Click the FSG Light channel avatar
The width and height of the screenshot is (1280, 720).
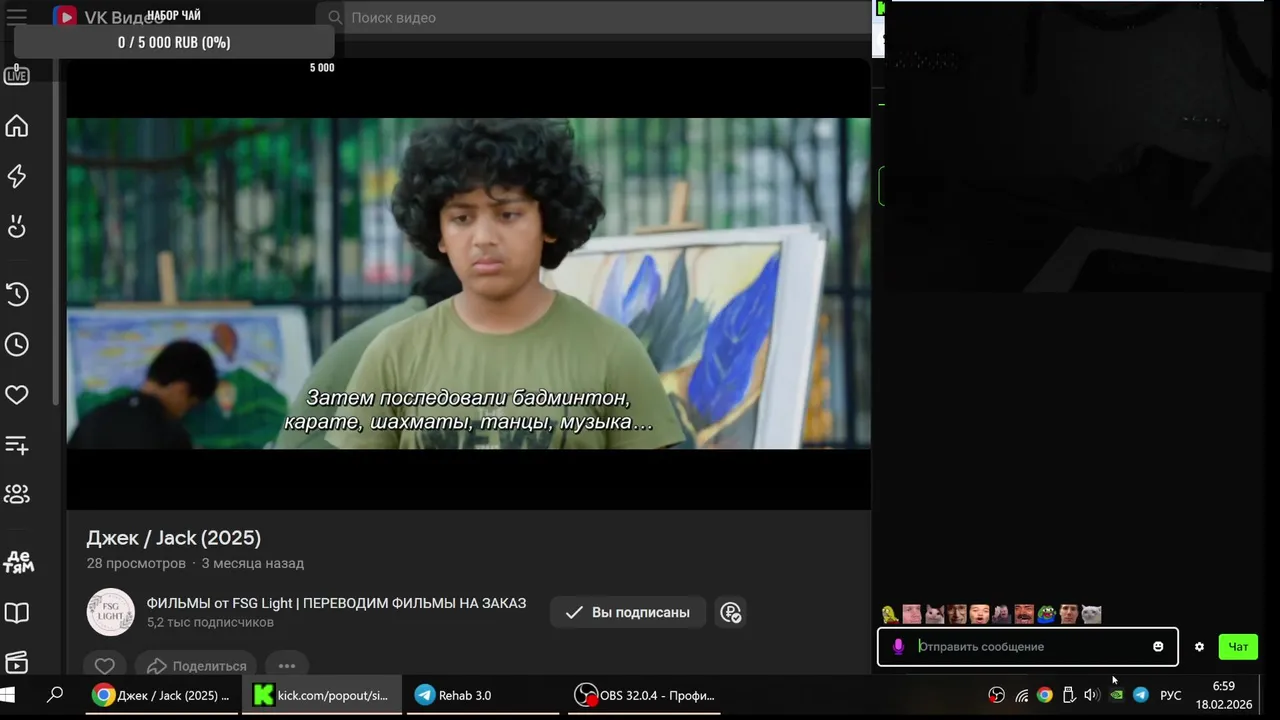click(x=110, y=612)
